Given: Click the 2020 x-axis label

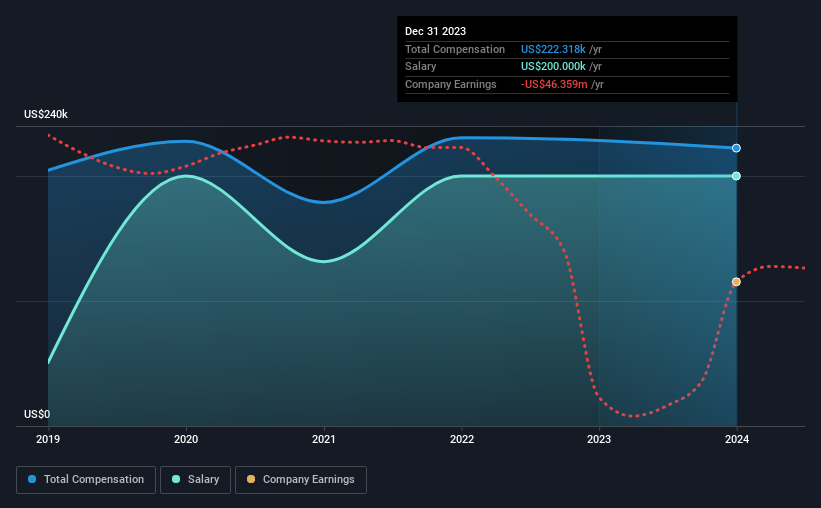Looking at the screenshot, I should pyautogui.click(x=186, y=439).
